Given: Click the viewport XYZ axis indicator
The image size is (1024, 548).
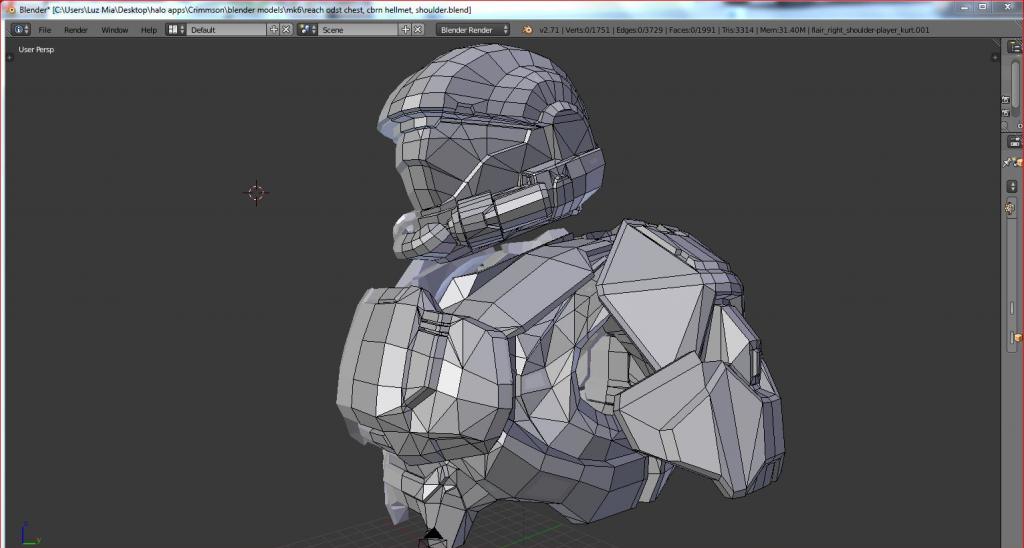Looking at the screenshot, I should coord(29,533).
